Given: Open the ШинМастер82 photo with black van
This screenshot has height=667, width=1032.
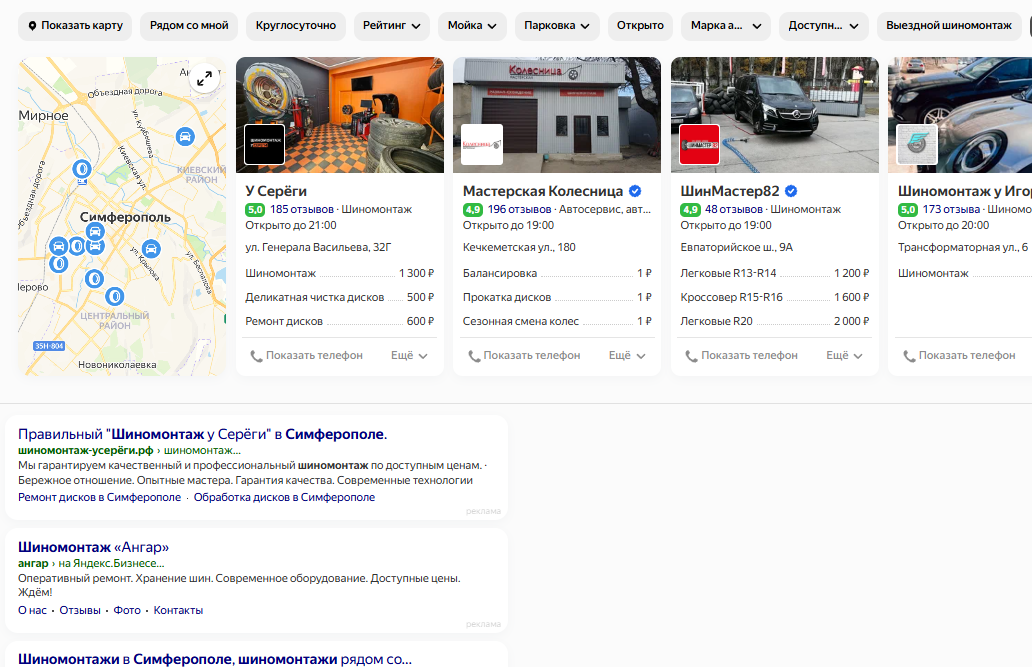Looking at the screenshot, I should (x=775, y=115).
